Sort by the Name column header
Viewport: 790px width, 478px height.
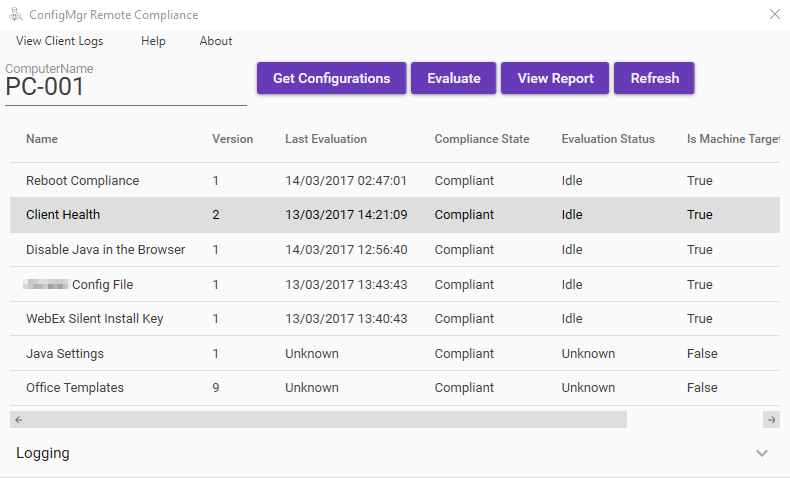tap(42, 139)
